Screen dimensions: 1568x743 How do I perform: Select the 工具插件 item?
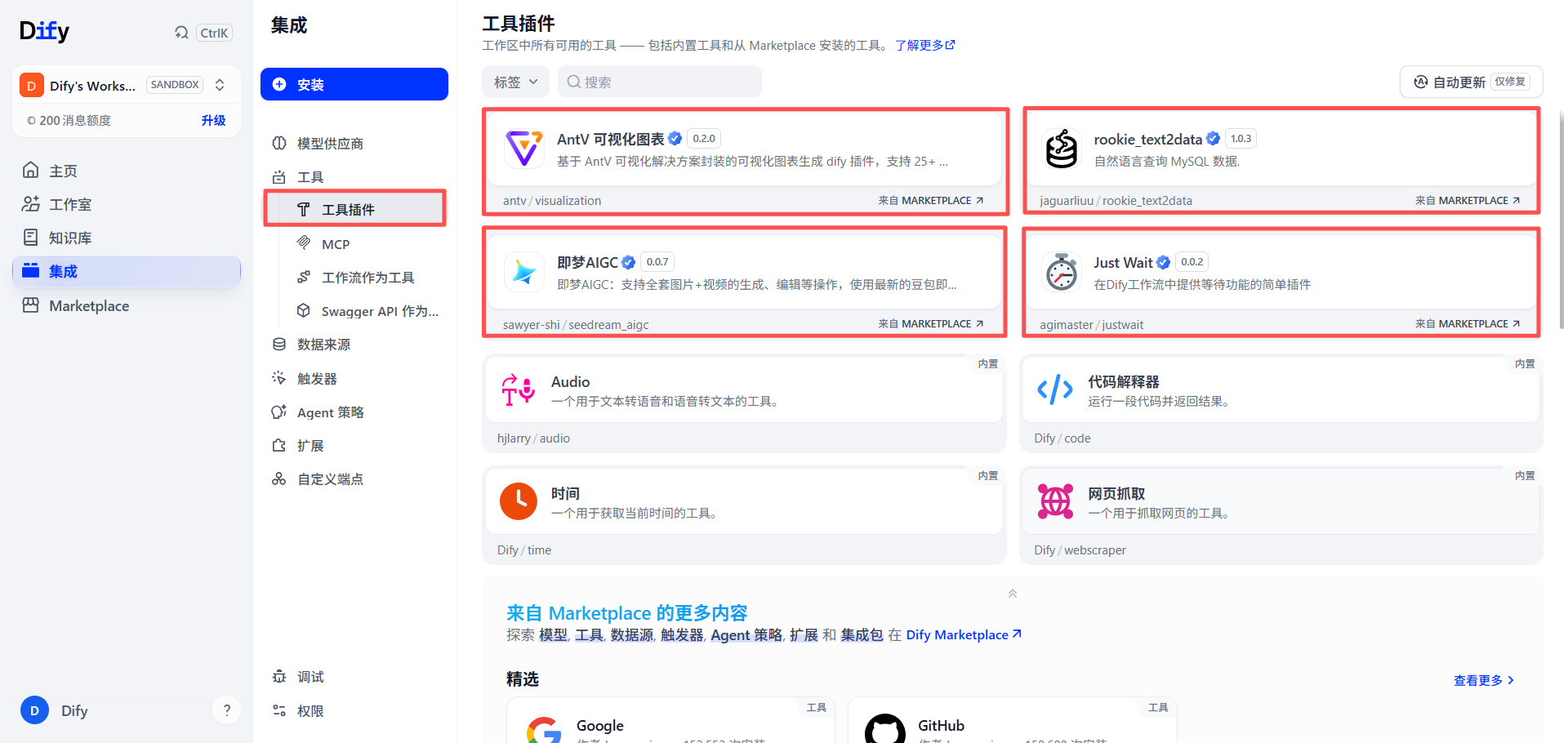point(354,210)
